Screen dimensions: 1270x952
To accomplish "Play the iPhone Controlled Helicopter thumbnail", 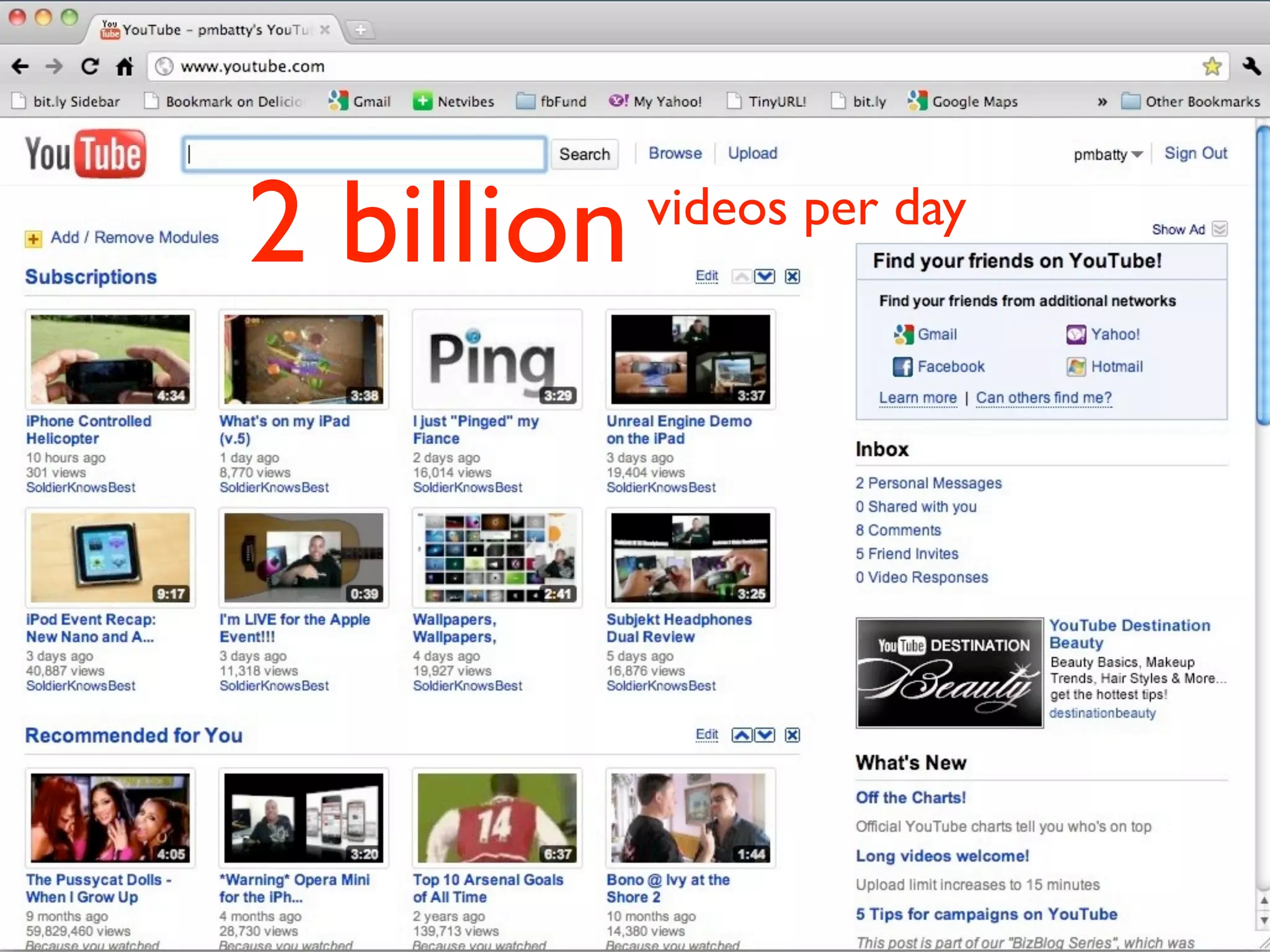I will (x=110, y=359).
